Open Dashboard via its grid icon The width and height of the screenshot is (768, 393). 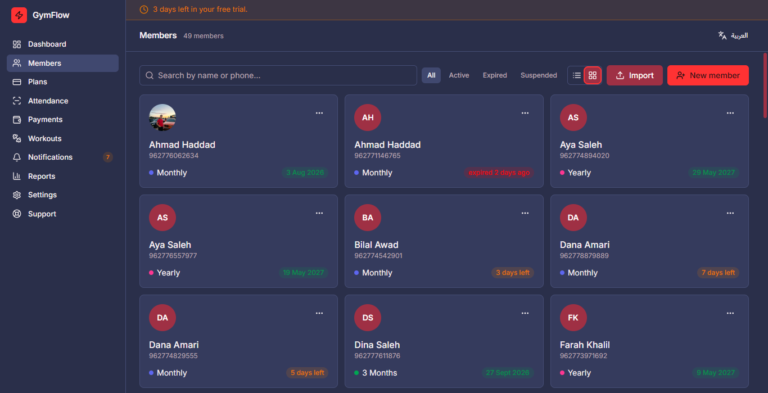pos(17,44)
